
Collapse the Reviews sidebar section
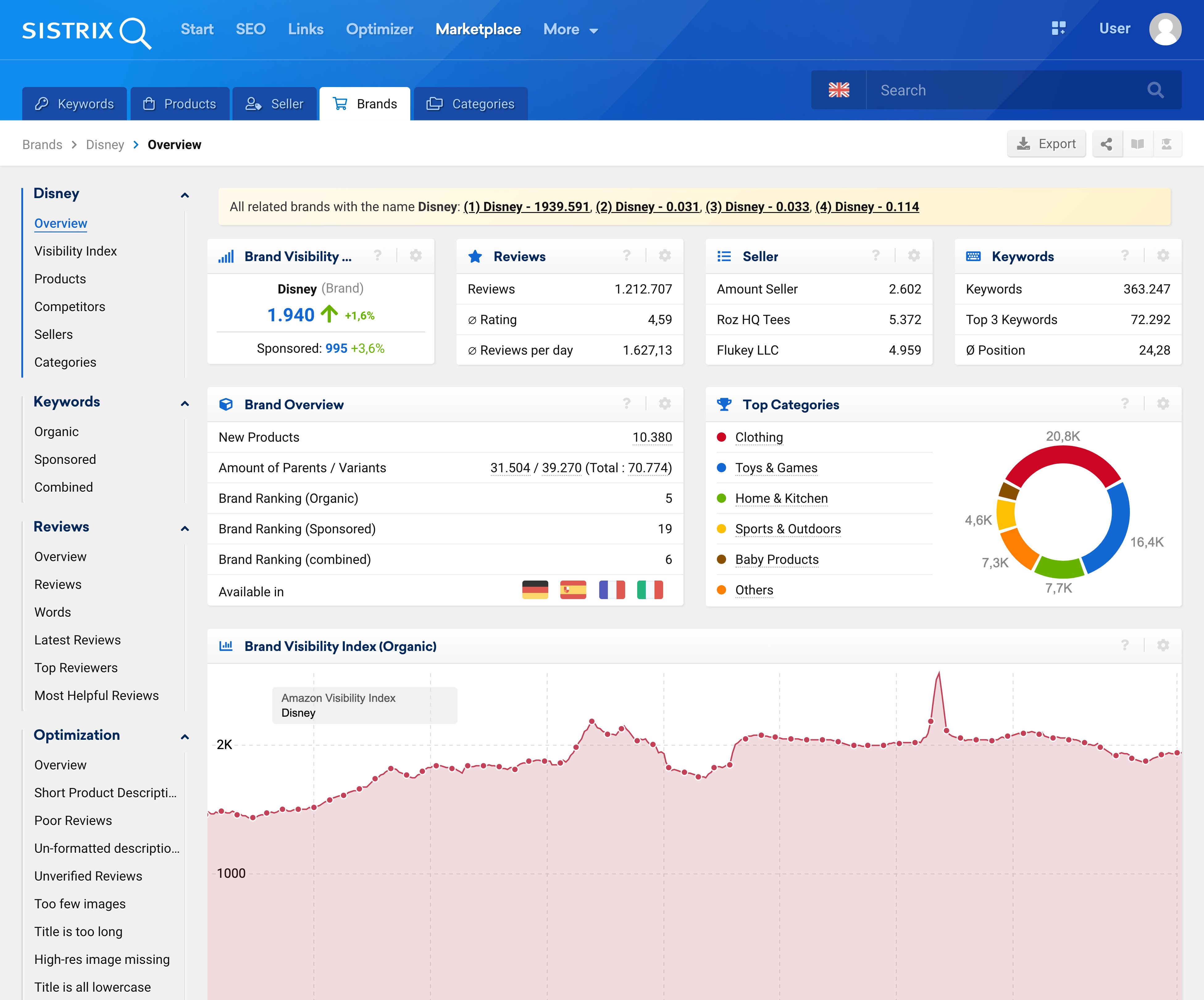coord(185,528)
